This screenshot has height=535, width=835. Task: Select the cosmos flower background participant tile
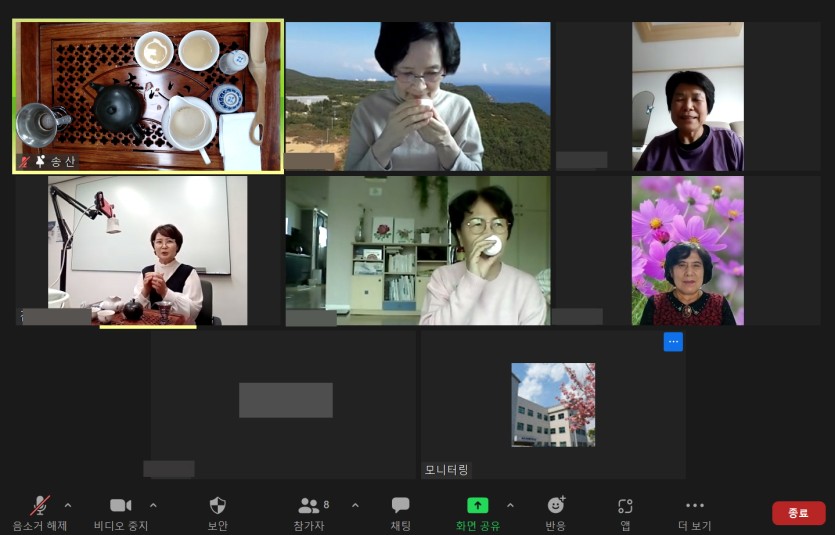pyautogui.click(x=687, y=251)
